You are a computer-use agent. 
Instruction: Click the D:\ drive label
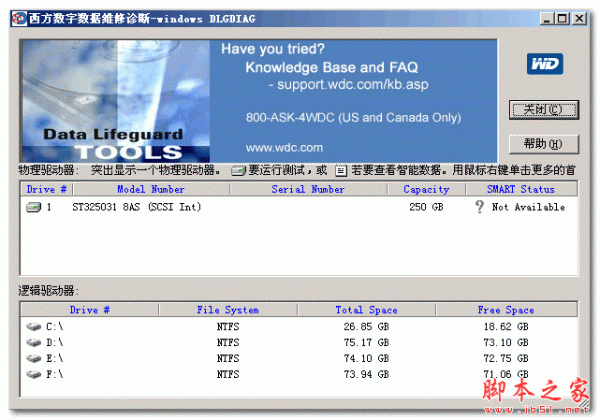(55, 342)
